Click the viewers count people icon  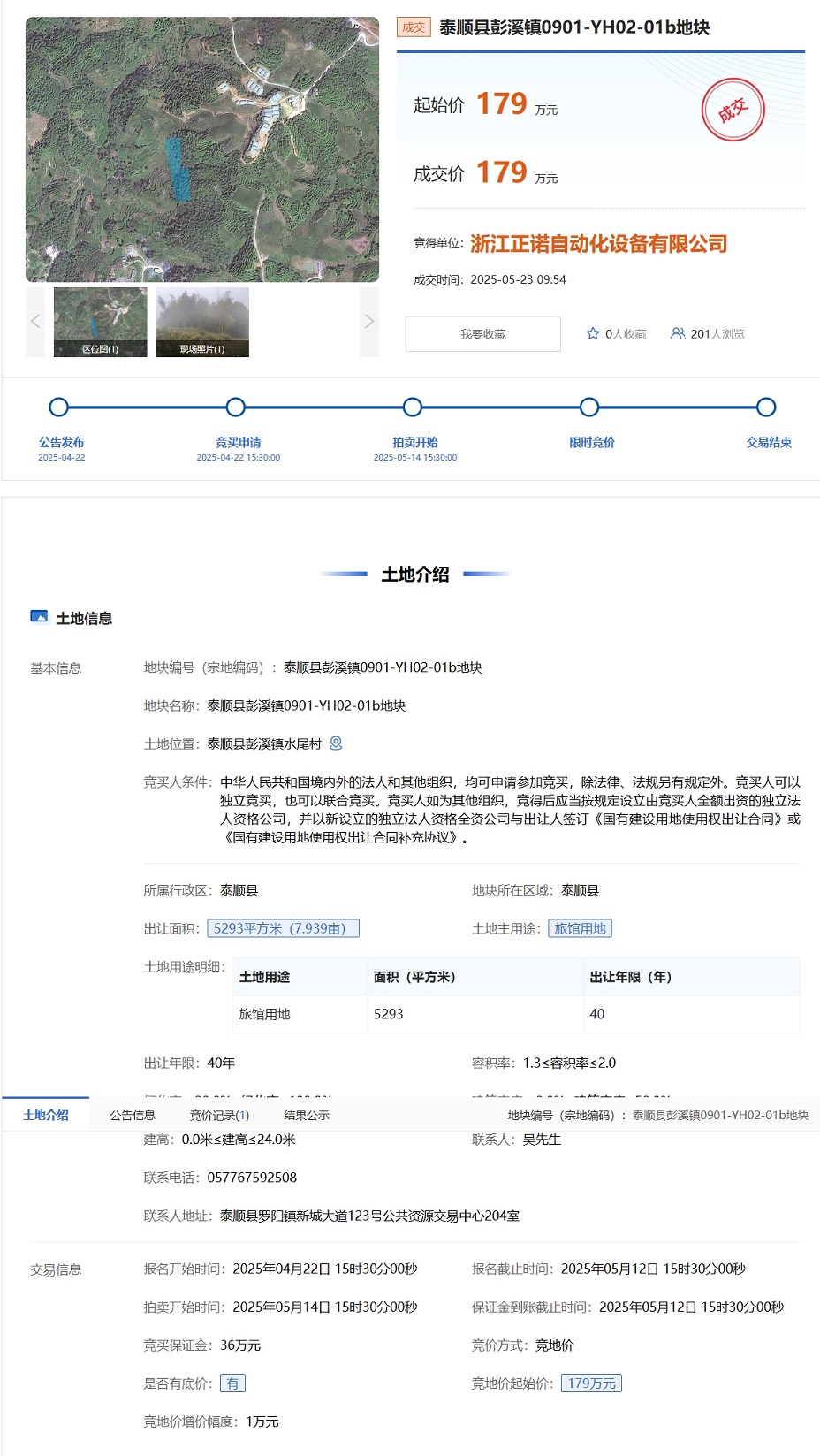(x=678, y=333)
